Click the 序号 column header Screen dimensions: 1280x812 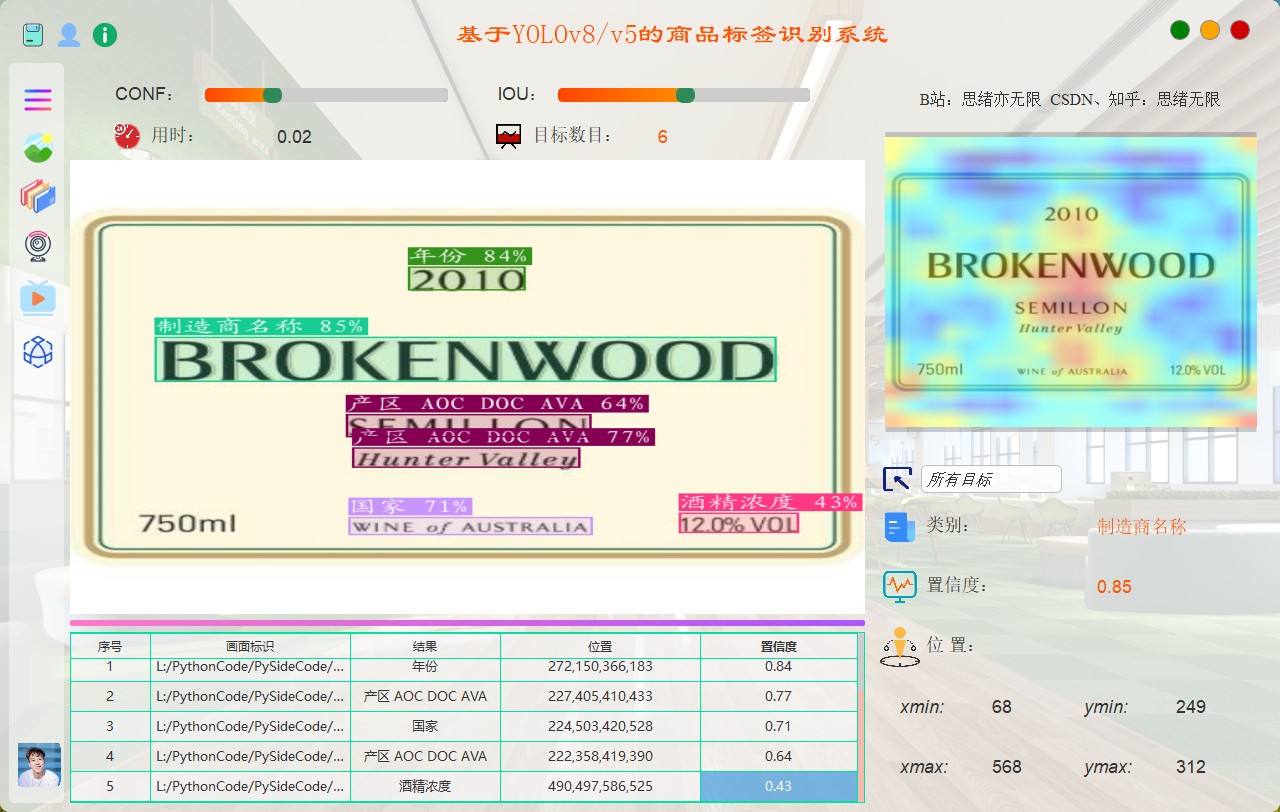110,647
